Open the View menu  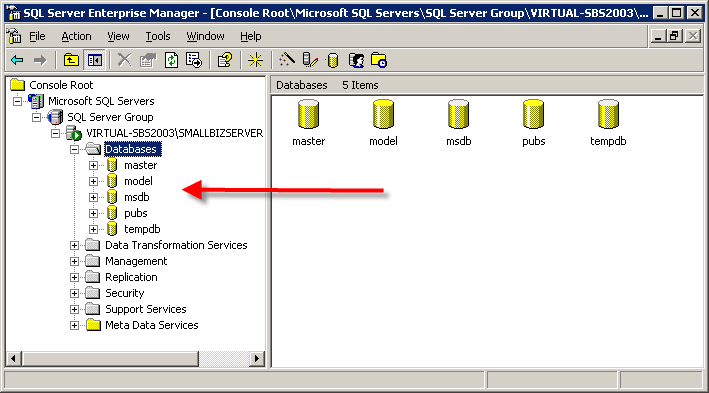(x=118, y=36)
